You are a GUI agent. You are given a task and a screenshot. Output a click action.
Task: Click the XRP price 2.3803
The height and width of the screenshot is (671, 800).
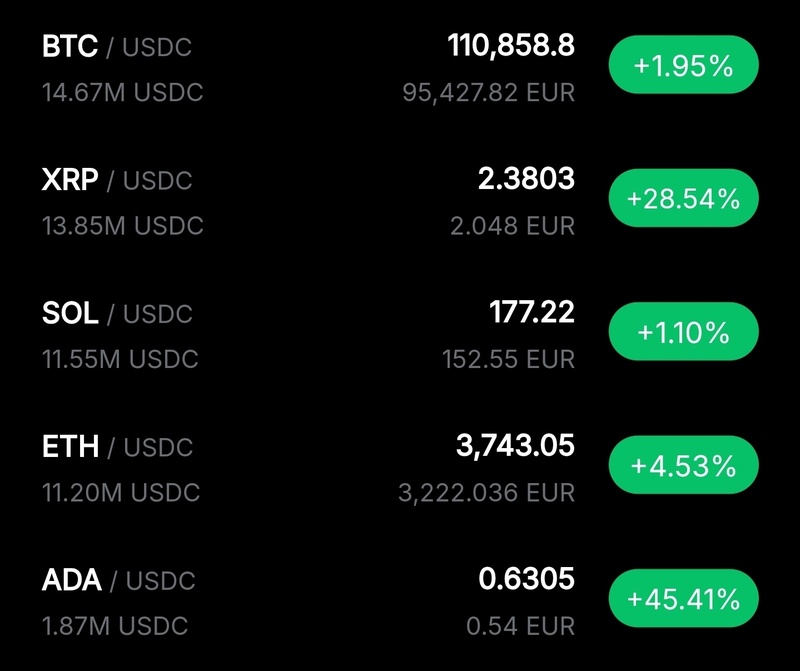[526, 178]
